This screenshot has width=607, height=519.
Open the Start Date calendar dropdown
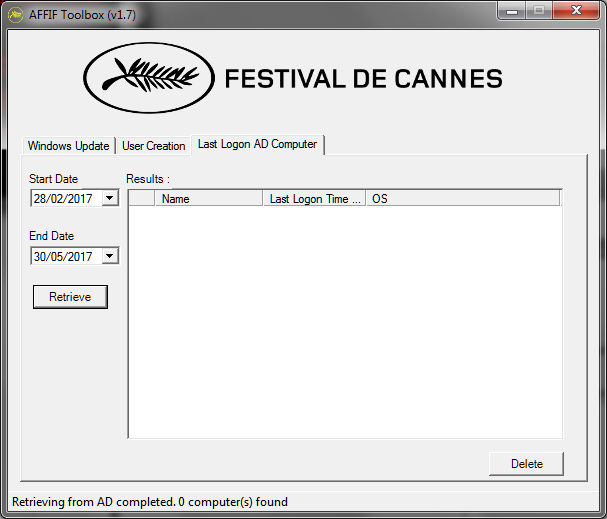pos(110,198)
